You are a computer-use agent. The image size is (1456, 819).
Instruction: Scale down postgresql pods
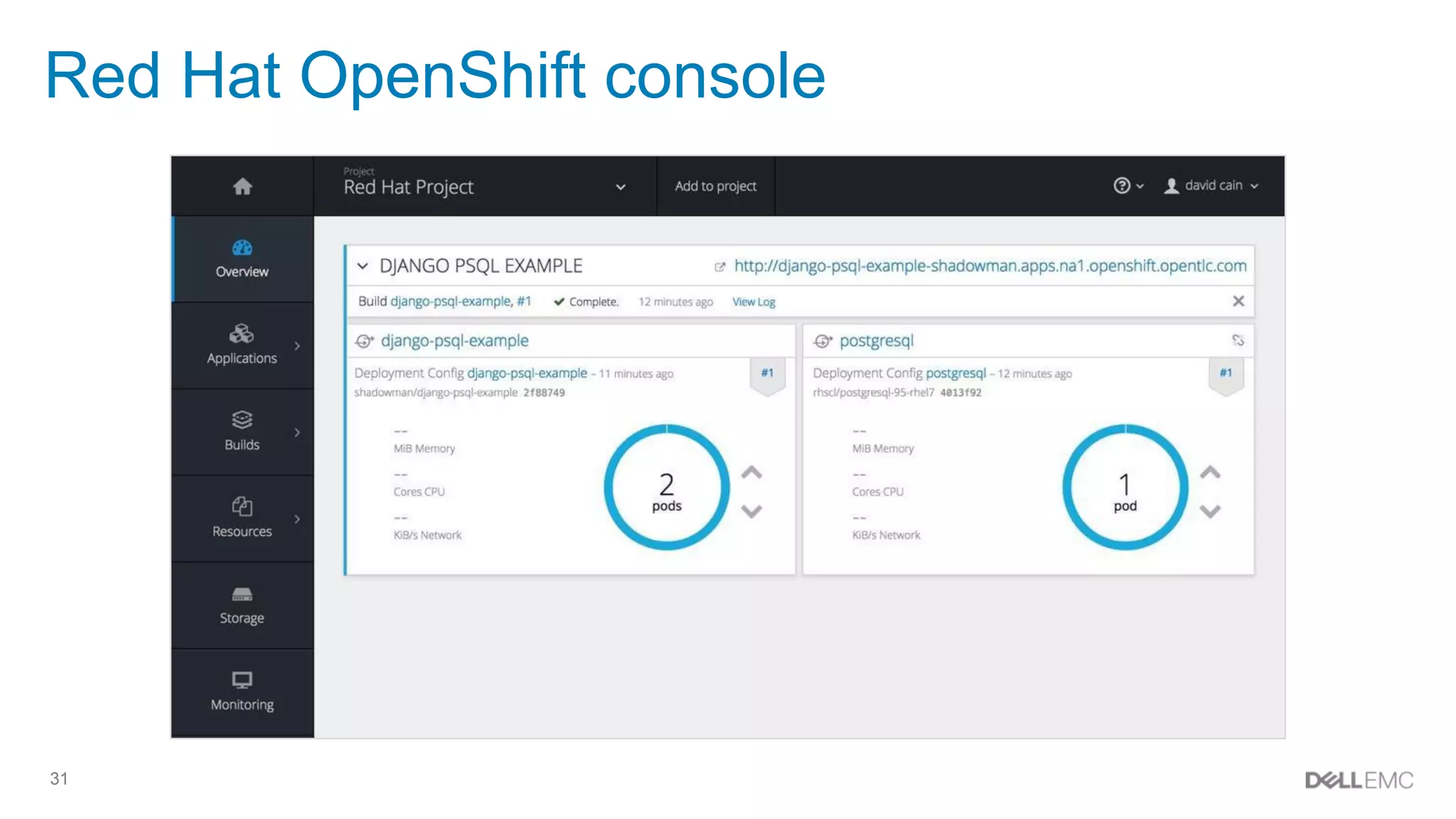[x=1210, y=511]
